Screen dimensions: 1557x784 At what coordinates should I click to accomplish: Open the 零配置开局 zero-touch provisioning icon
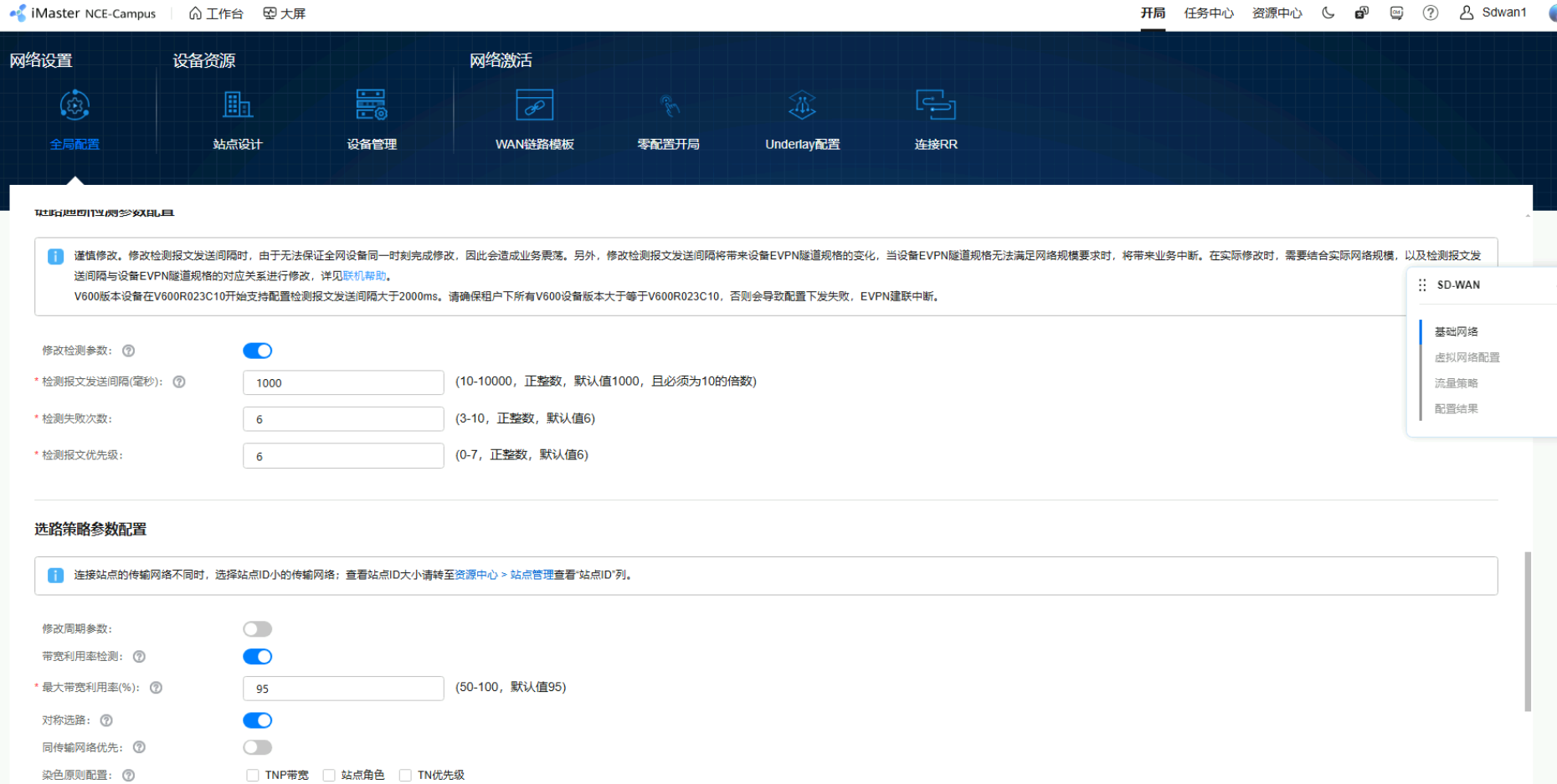pos(668,106)
